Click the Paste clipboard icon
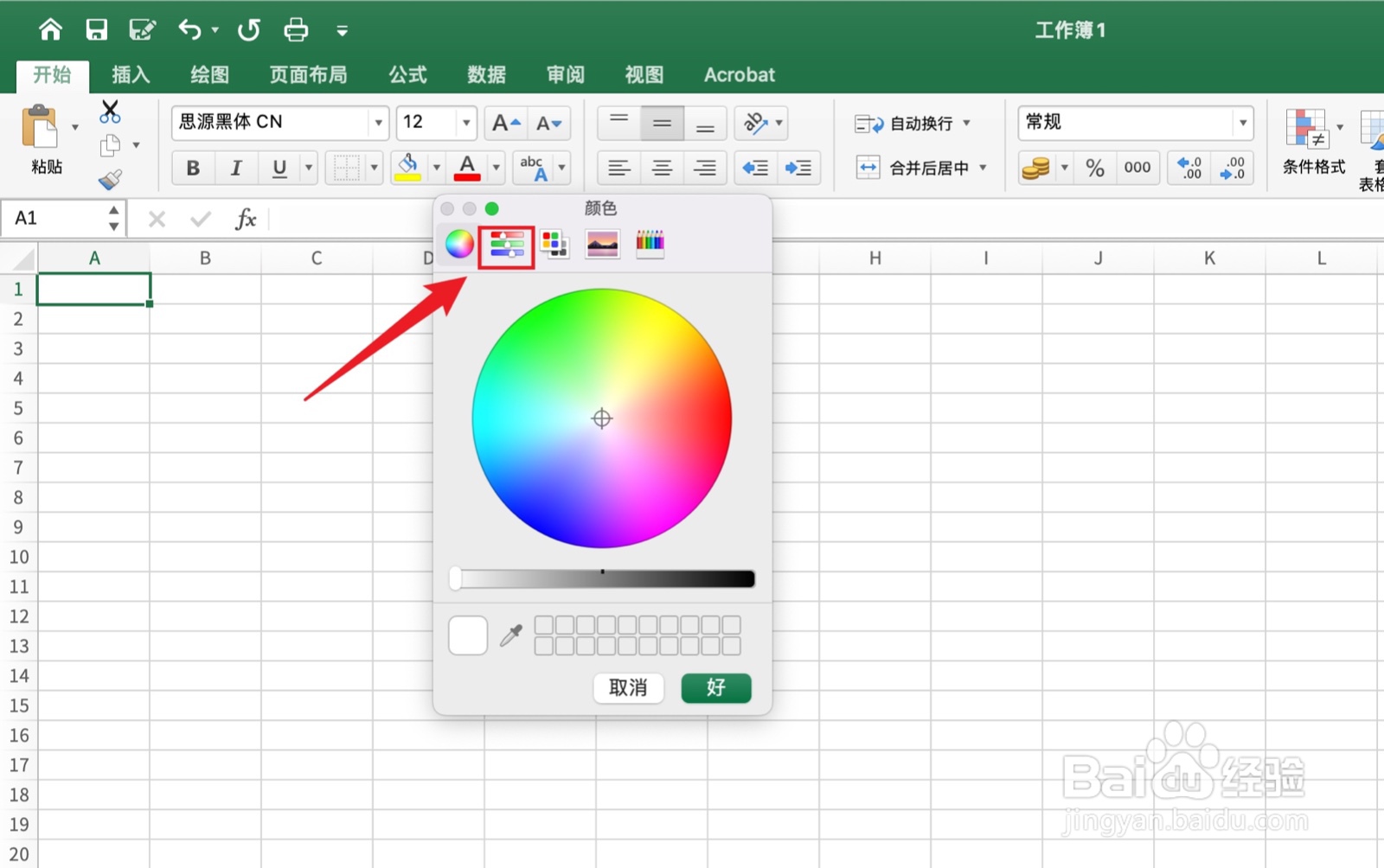 pos(41,127)
